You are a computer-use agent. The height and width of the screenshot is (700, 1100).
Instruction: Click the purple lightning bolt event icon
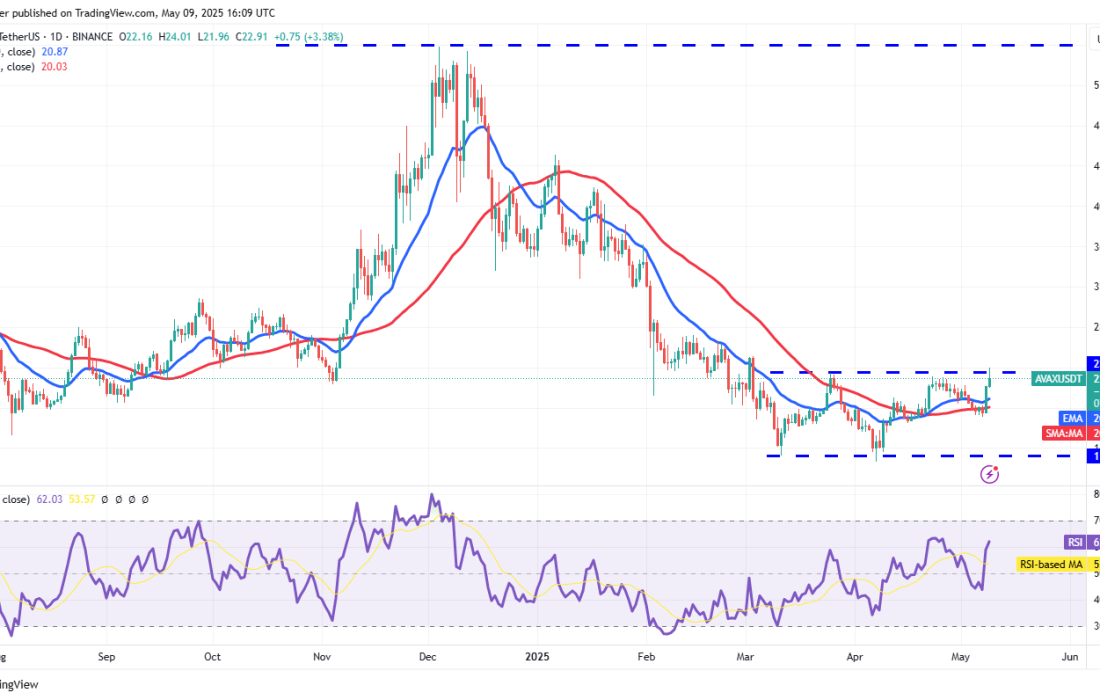pos(990,474)
